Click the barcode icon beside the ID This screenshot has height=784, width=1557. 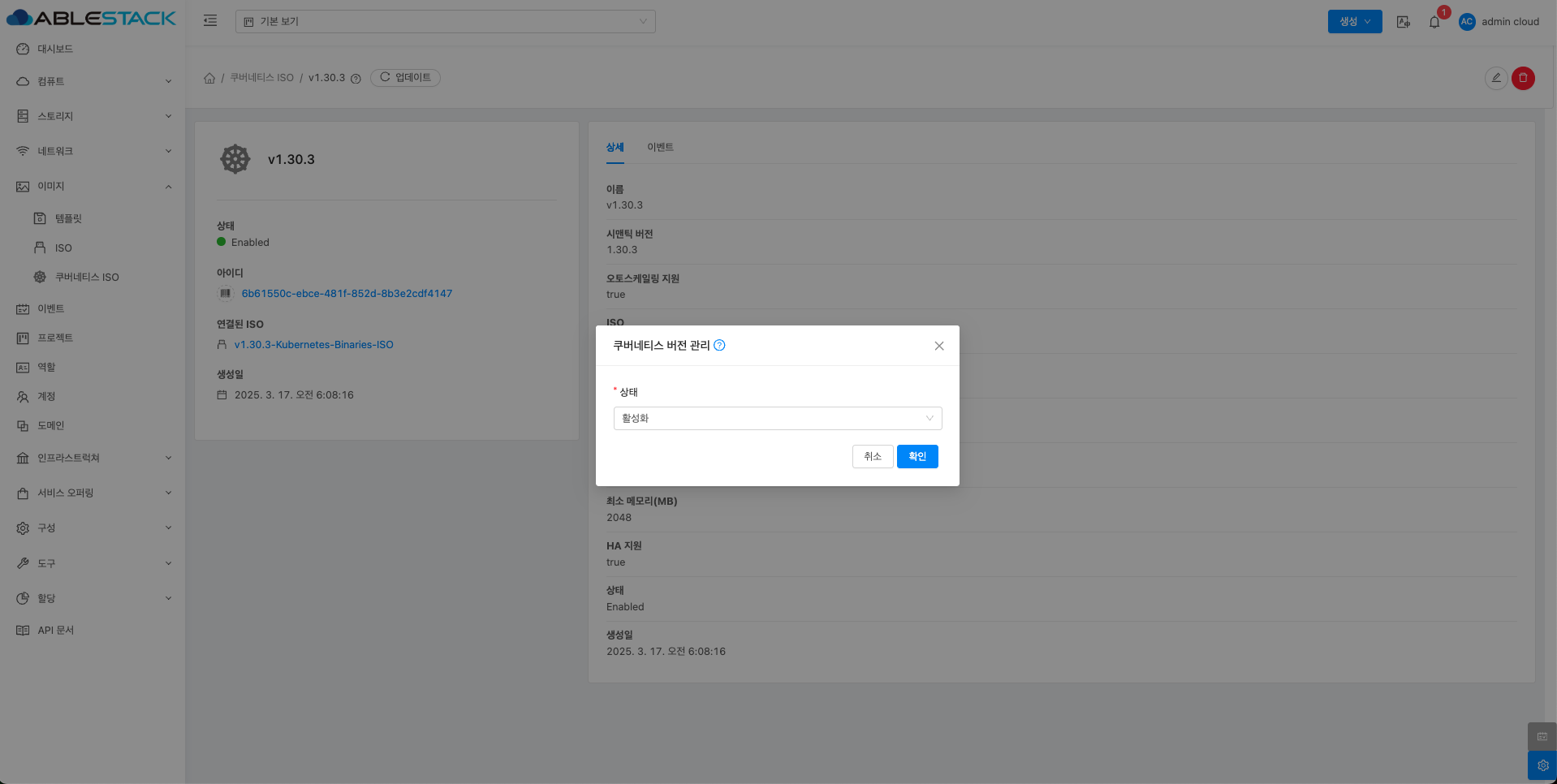[x=226, y=294]
